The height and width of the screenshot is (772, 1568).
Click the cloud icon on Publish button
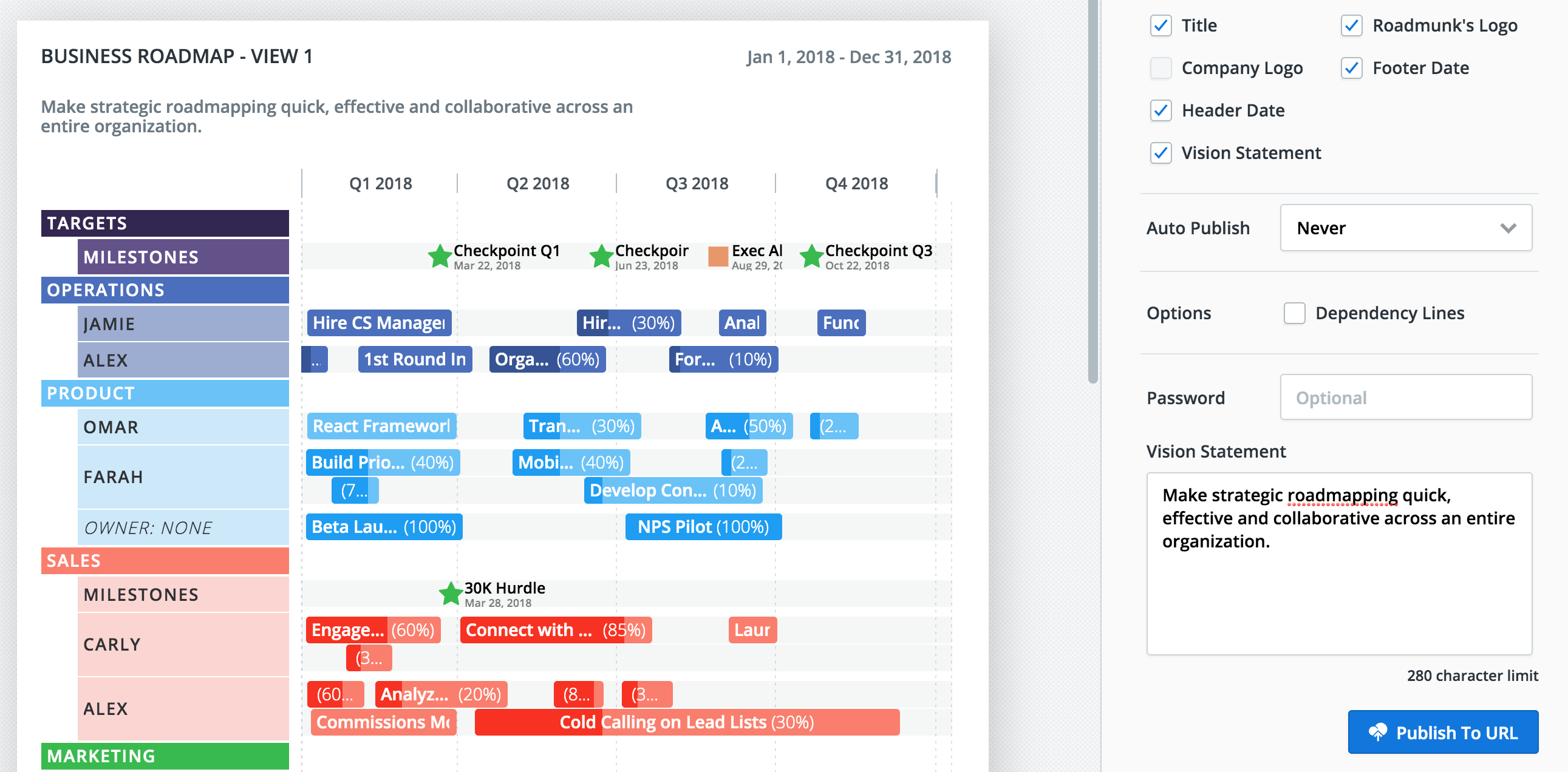click(x=1377, y=732)
